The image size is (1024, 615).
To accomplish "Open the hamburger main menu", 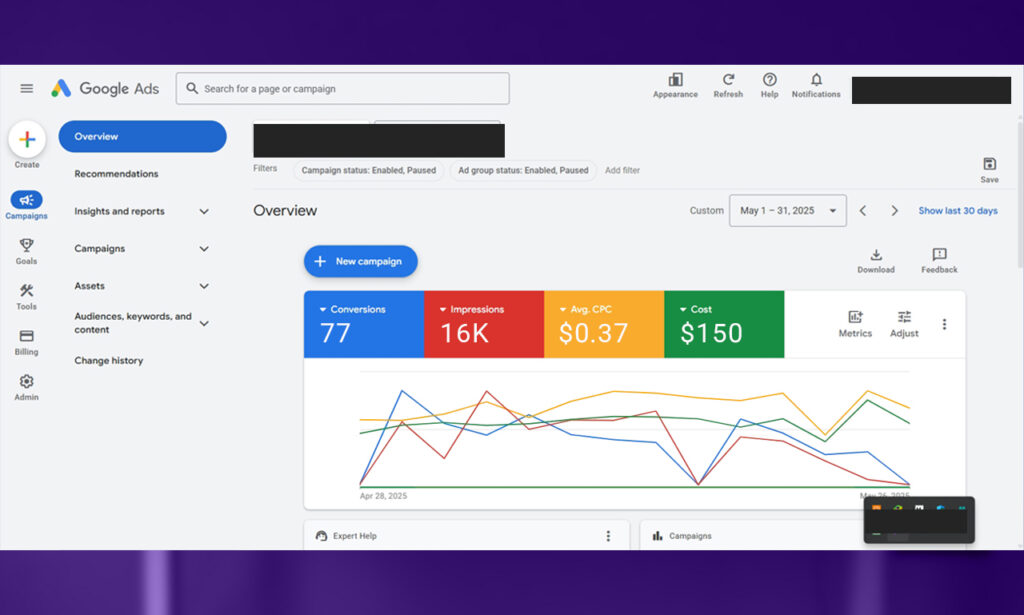I will pyautogui.click(x=27, y=88).
